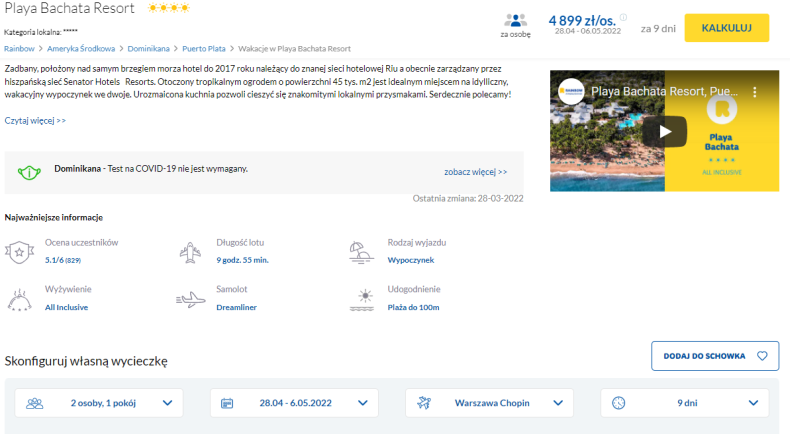
Task: Click the food dish Wyżywienie icon
Action: point(20,299)
